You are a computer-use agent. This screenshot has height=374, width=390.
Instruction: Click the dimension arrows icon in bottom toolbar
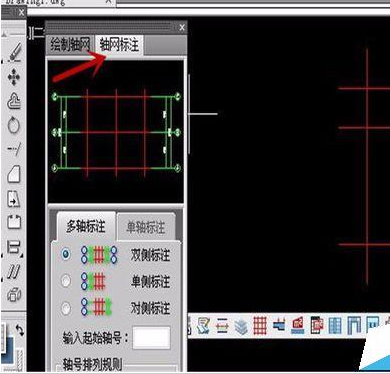(222, 326)
